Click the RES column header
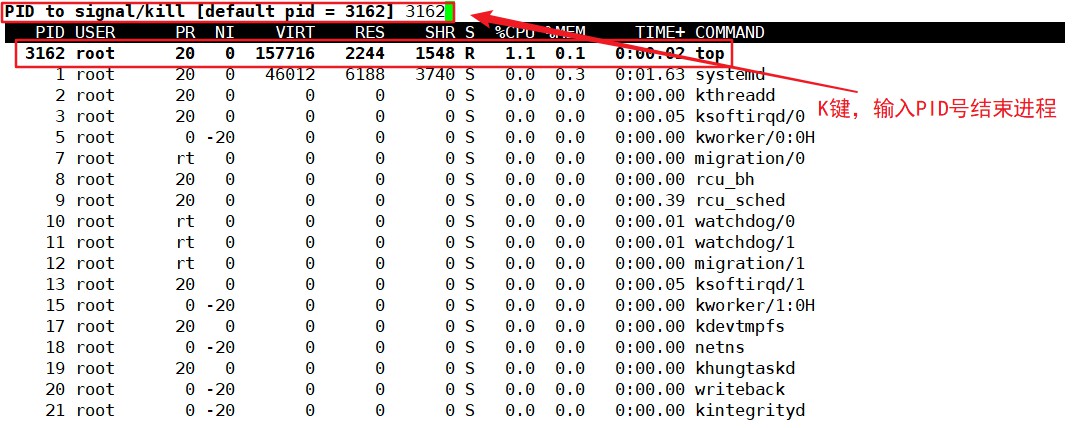The height and width of the screenshot is (428, 1085). pos(370,32)
